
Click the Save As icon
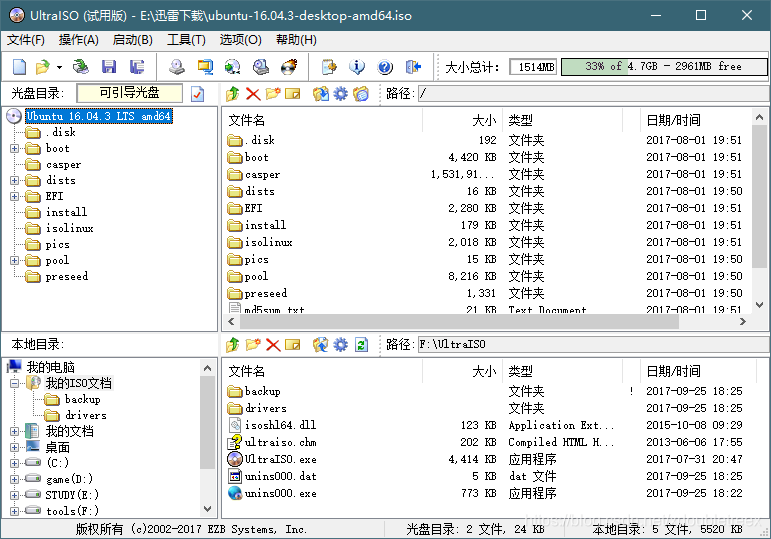click(x=137, y=66)
